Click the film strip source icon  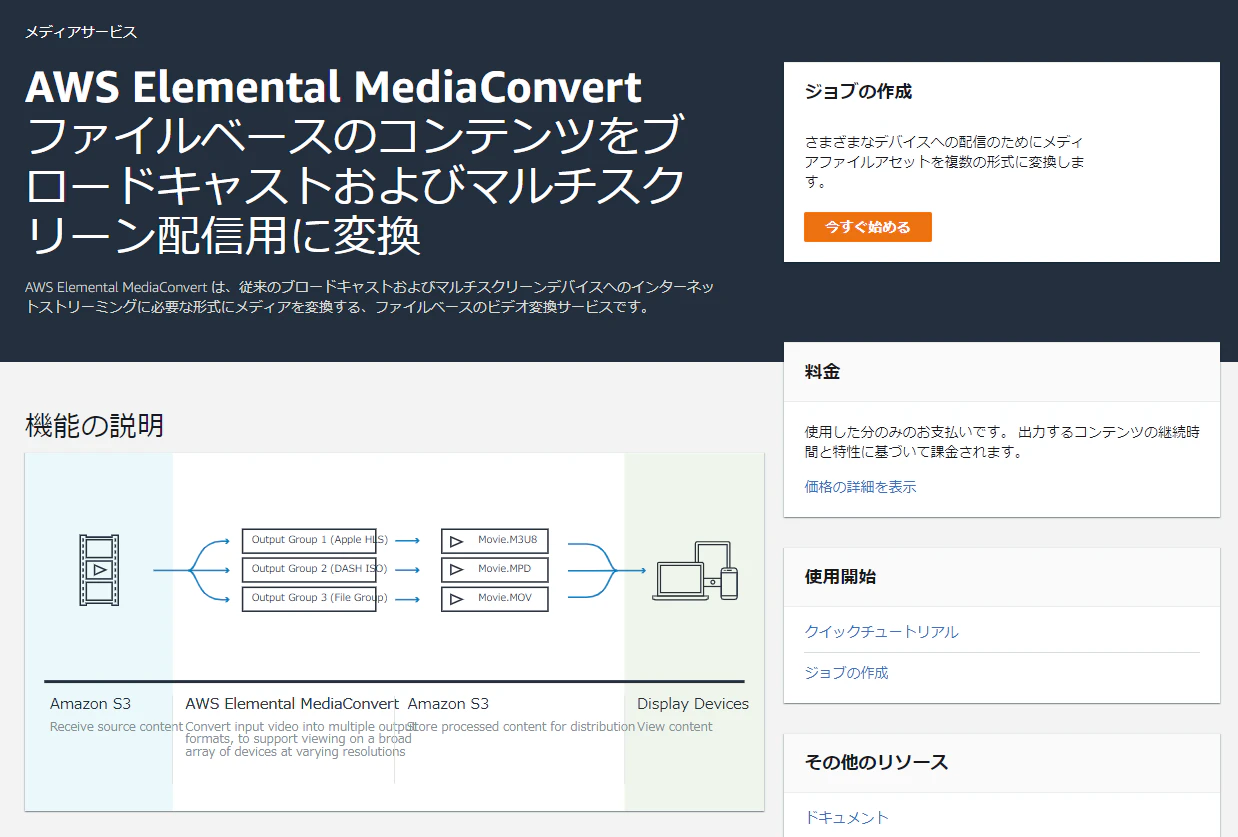click(x=99, y=569)
